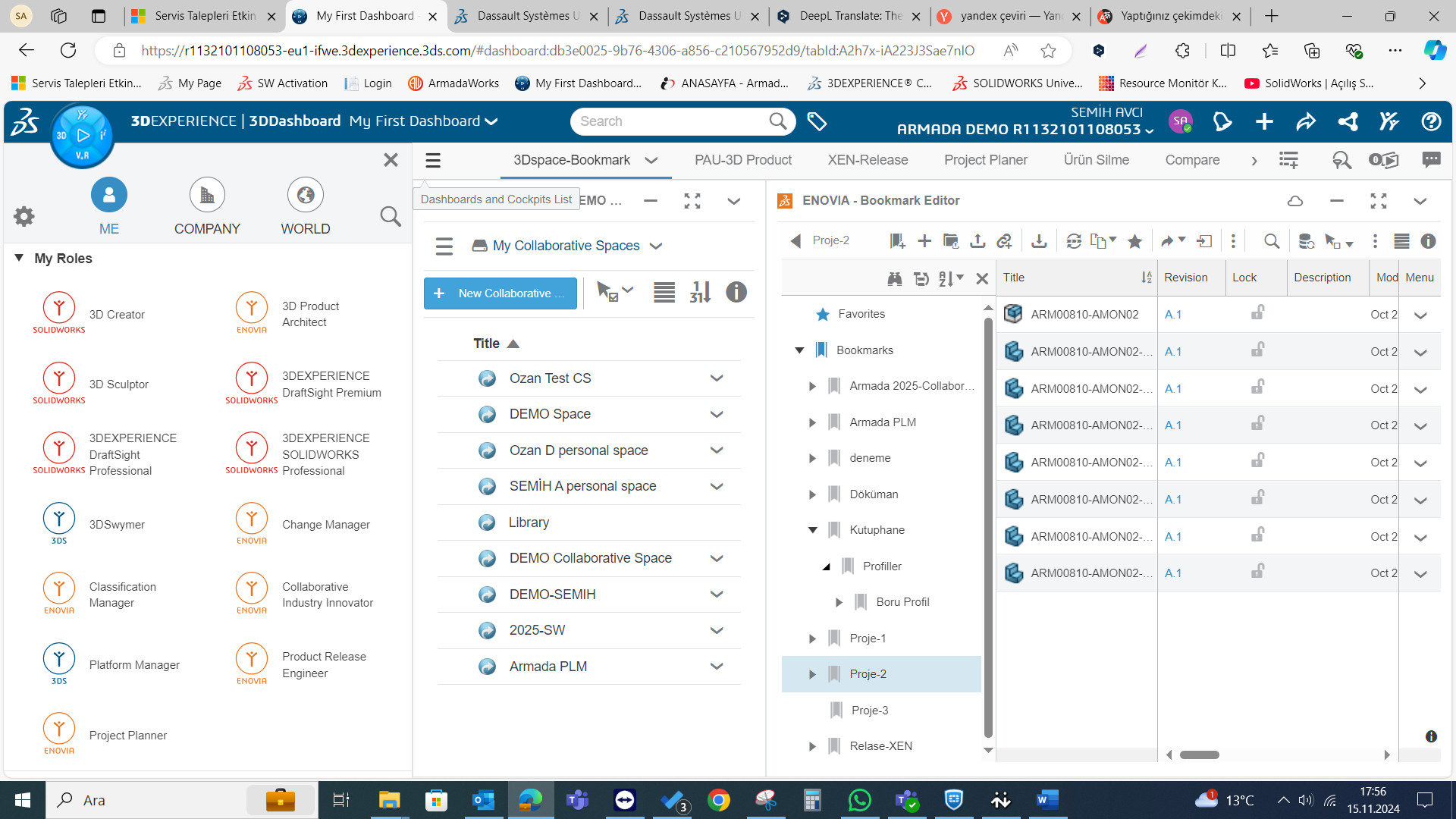Click the Share arrow icon in top bar

1306,121
